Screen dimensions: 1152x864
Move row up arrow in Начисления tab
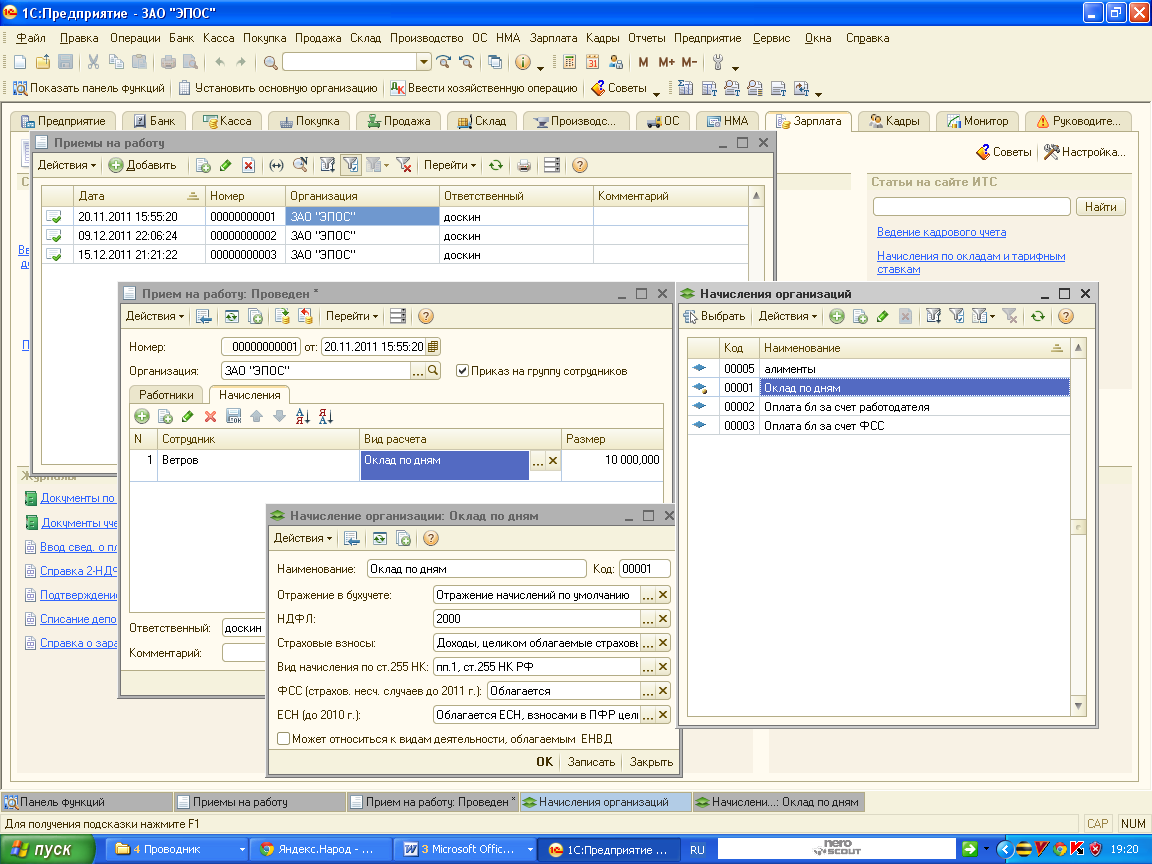coord(256,417)
